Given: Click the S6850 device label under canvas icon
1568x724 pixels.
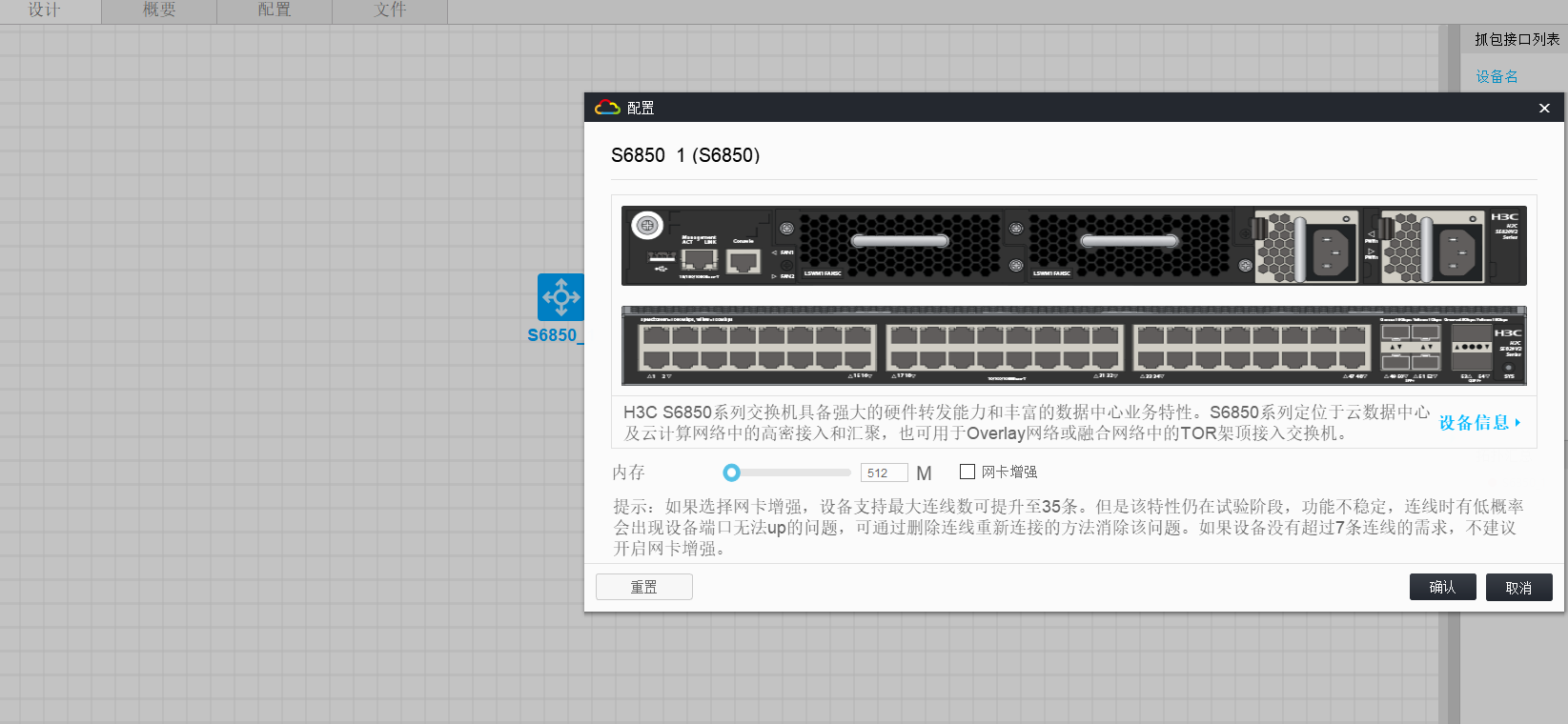Looking at the screenshot, I should [556, 335].
